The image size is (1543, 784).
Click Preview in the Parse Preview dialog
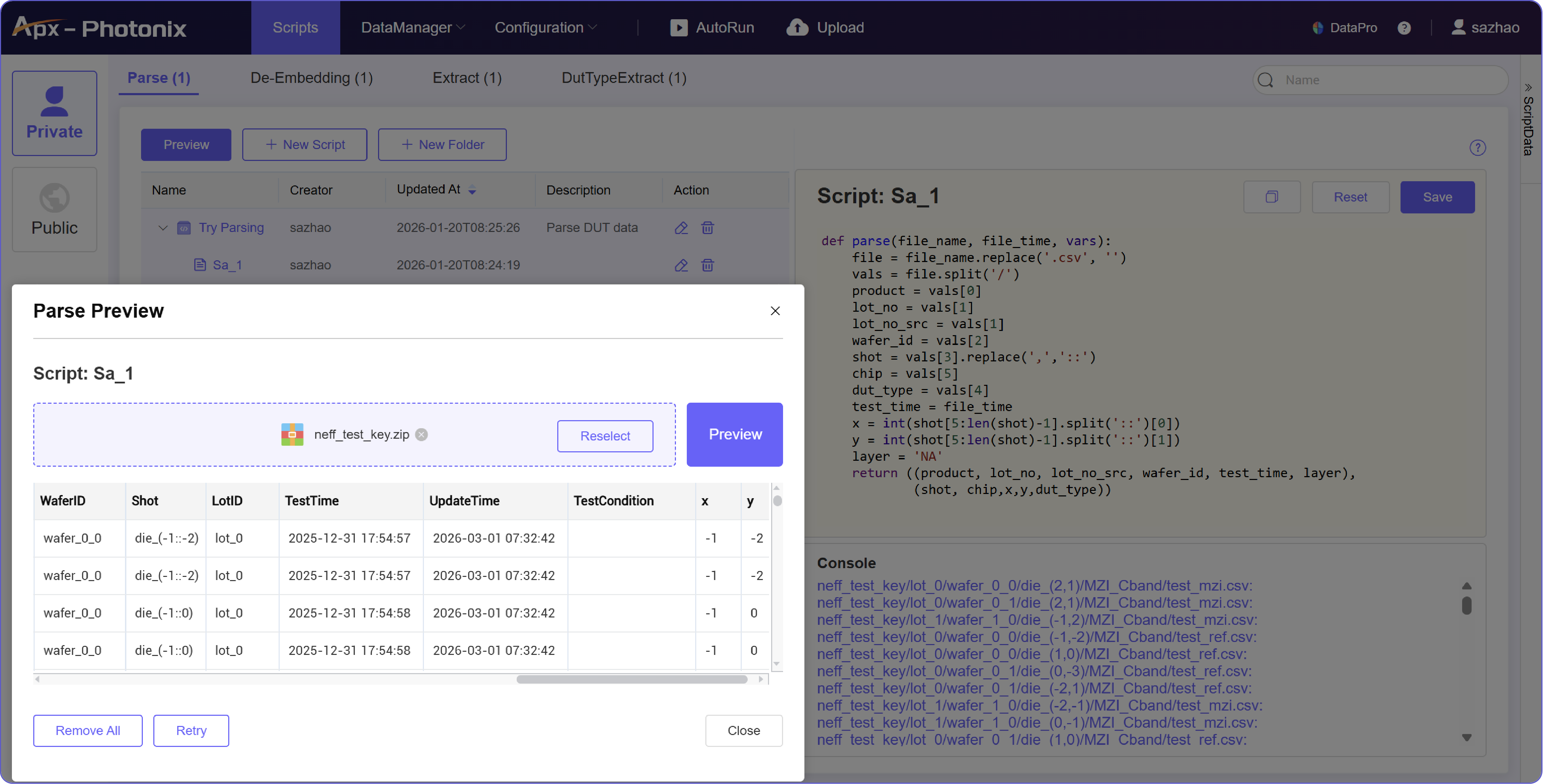pos(734,435)
